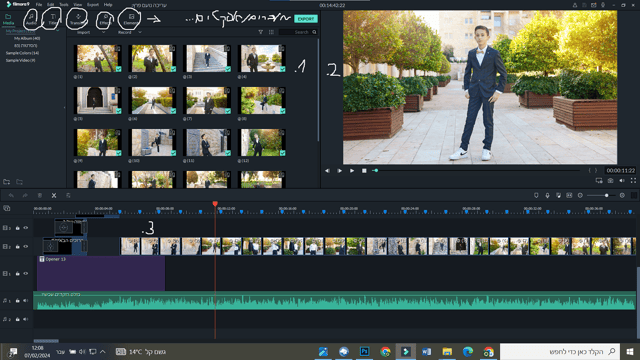The height and width of the screenshot is (360, 640).
Task: Select media thumbnail (4) with fountain
Action: coord(262,58)
